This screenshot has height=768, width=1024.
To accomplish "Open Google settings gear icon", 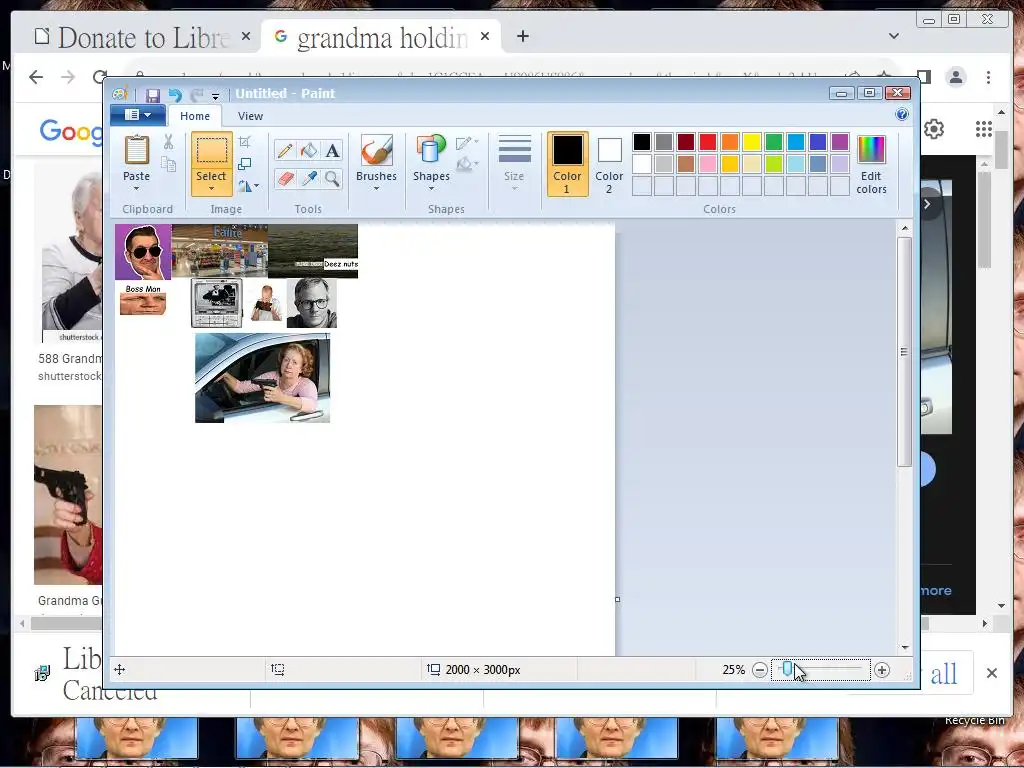I will [x=934, y=129].
